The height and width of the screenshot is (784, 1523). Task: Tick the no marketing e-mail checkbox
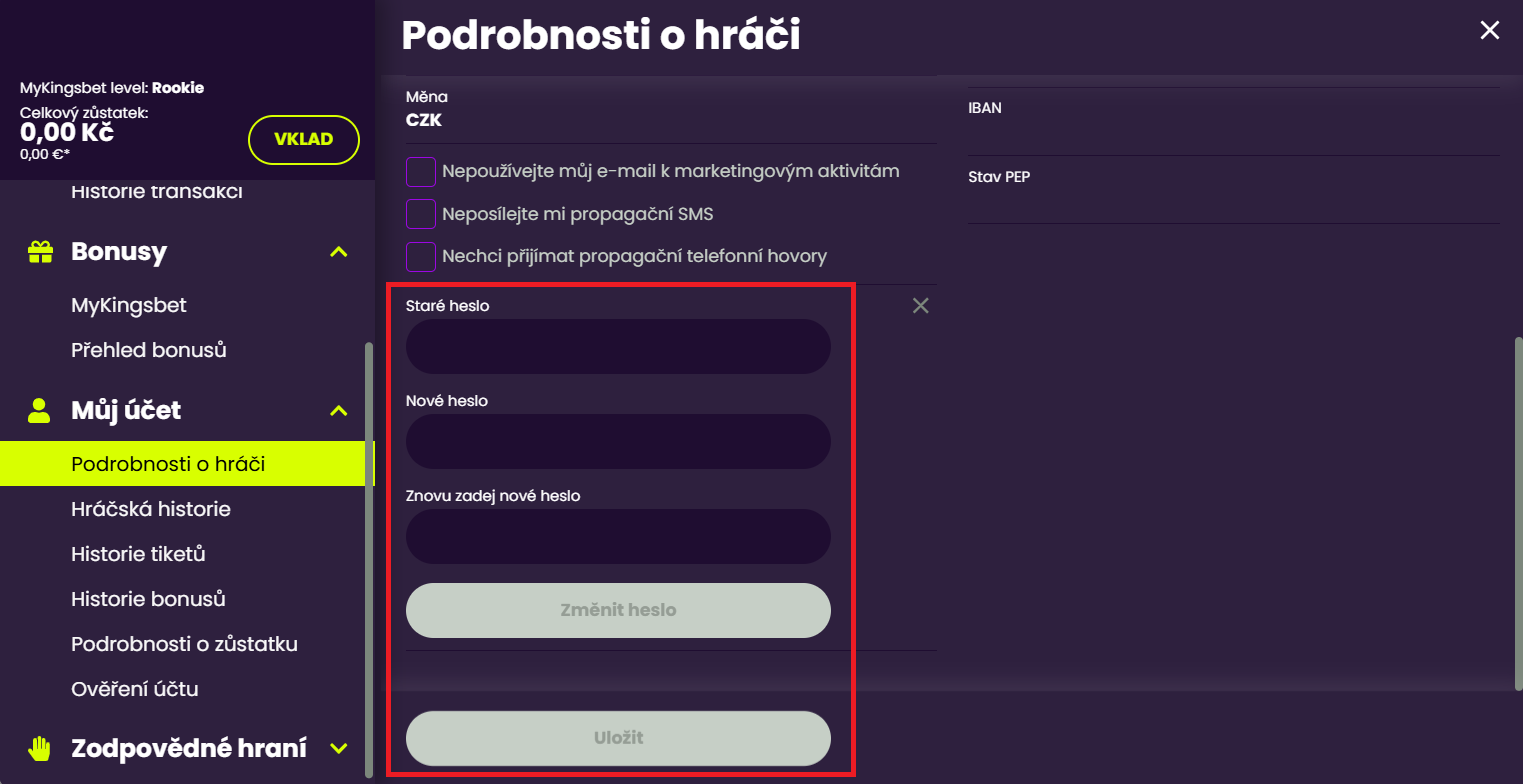pos(421,172)
